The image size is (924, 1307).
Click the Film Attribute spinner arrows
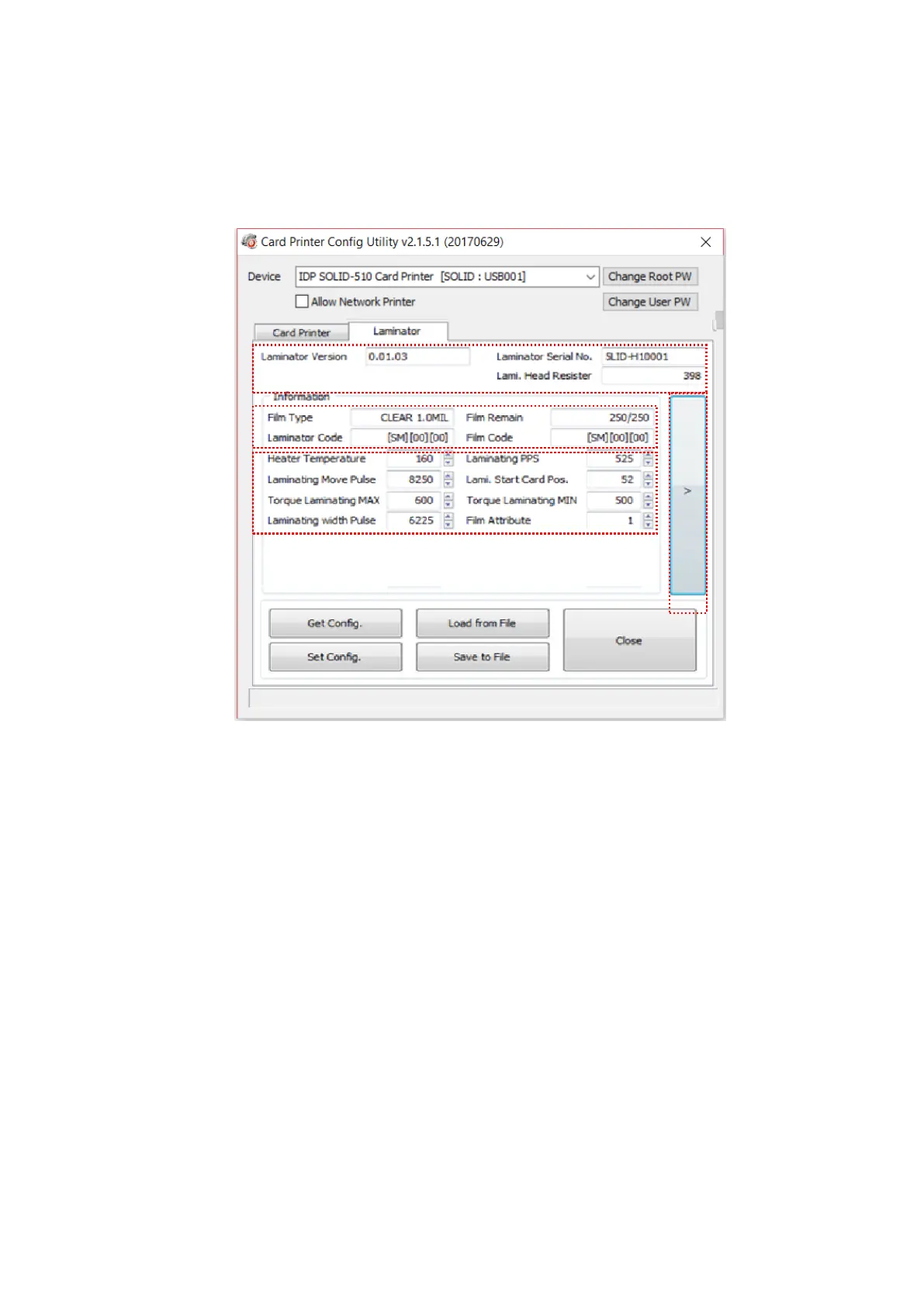(x=649, y=521)
